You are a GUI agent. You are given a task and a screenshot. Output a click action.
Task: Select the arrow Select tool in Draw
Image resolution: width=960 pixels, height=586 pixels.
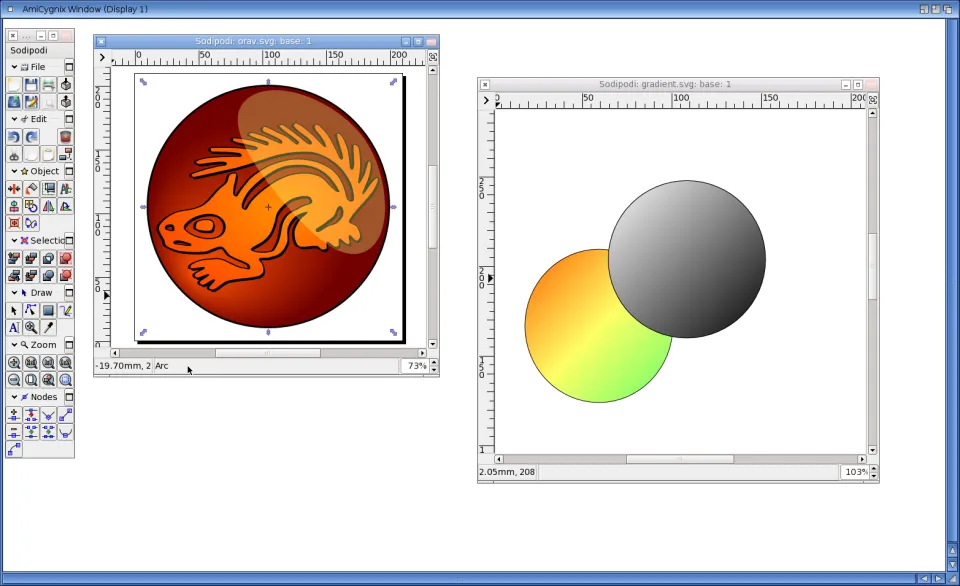coord(14,311)
